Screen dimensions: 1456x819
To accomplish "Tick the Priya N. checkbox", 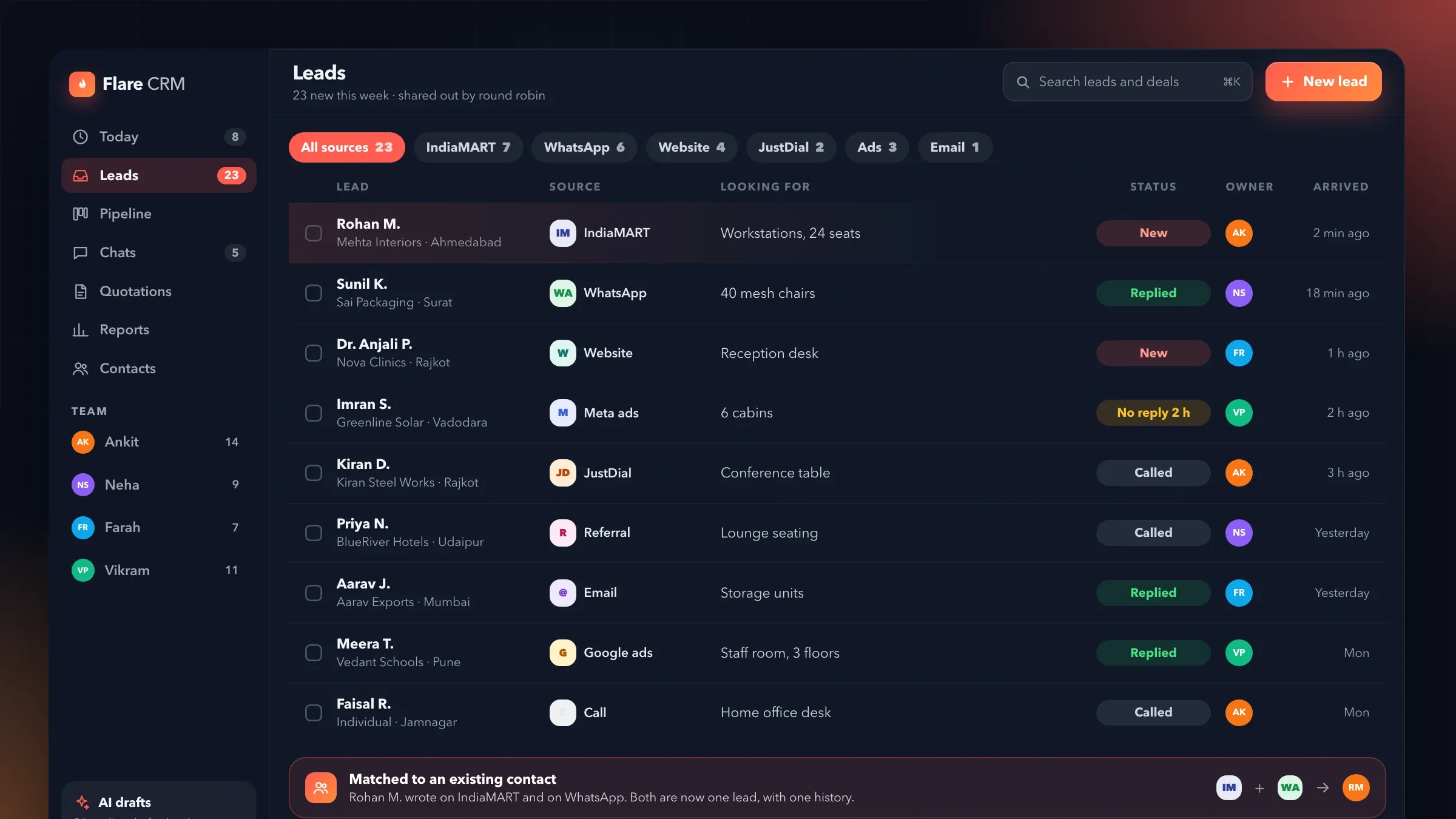I will [314, 533].
